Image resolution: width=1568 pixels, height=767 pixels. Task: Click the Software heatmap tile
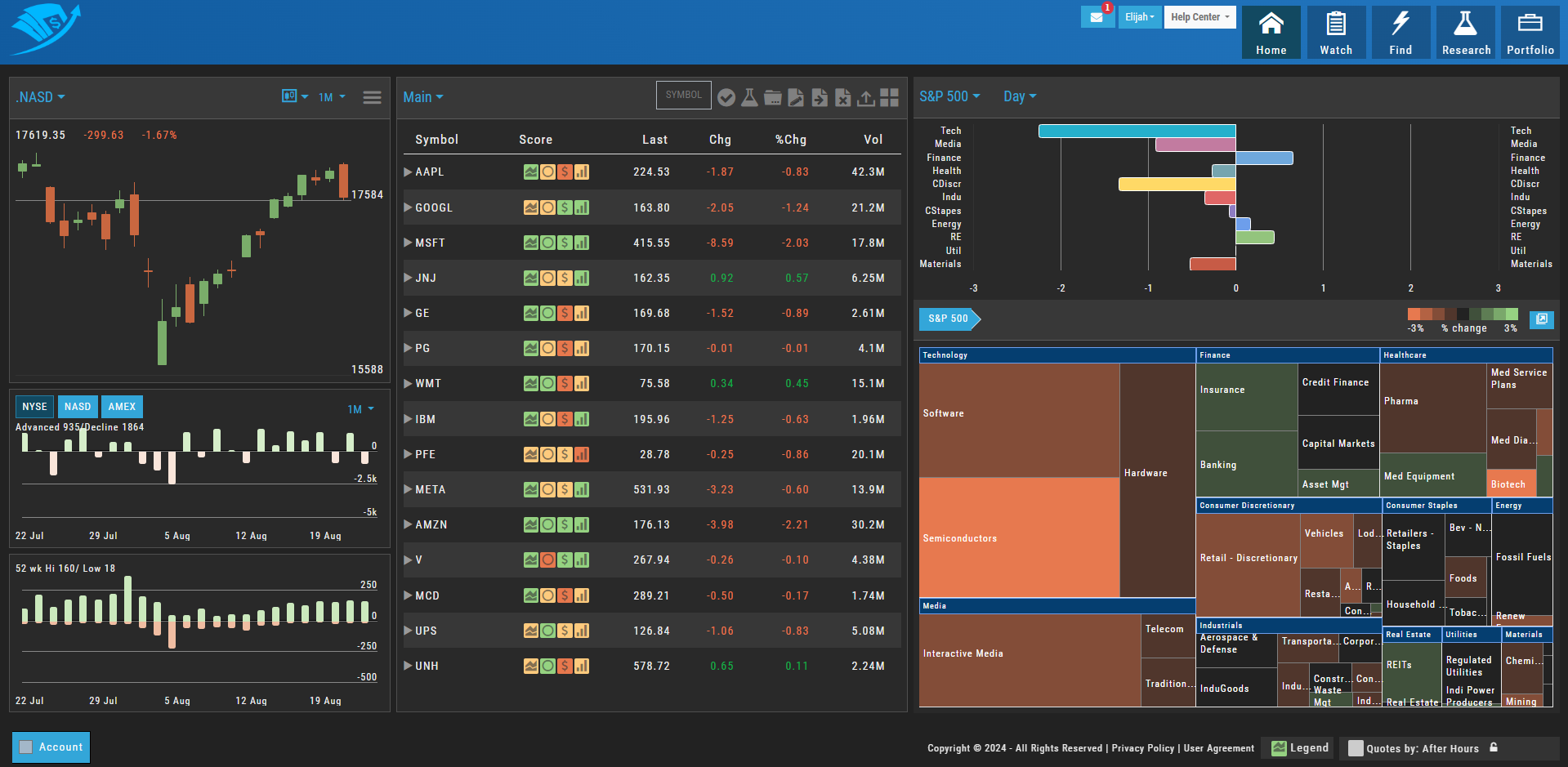[x=1019, y=420]
